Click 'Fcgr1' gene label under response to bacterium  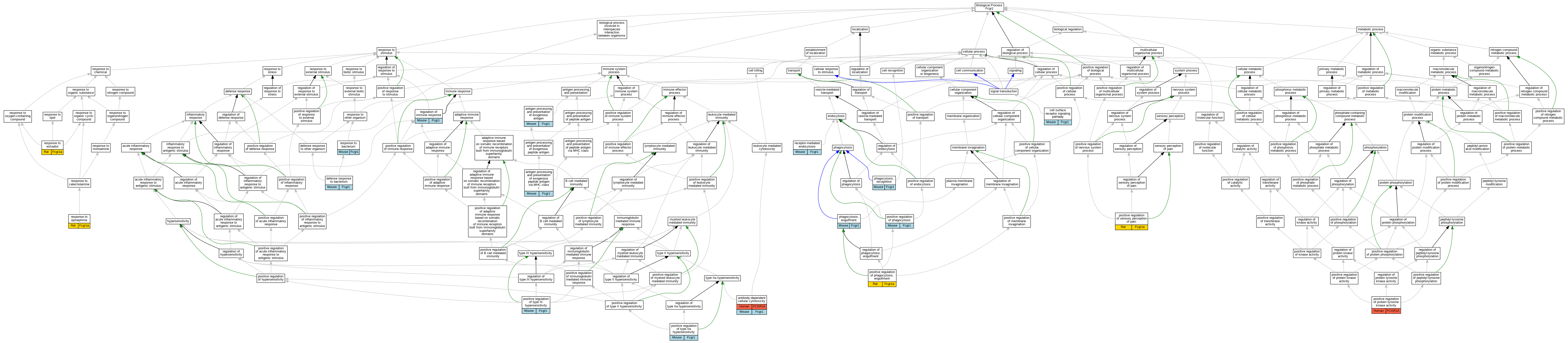click(x=354, y=152)
